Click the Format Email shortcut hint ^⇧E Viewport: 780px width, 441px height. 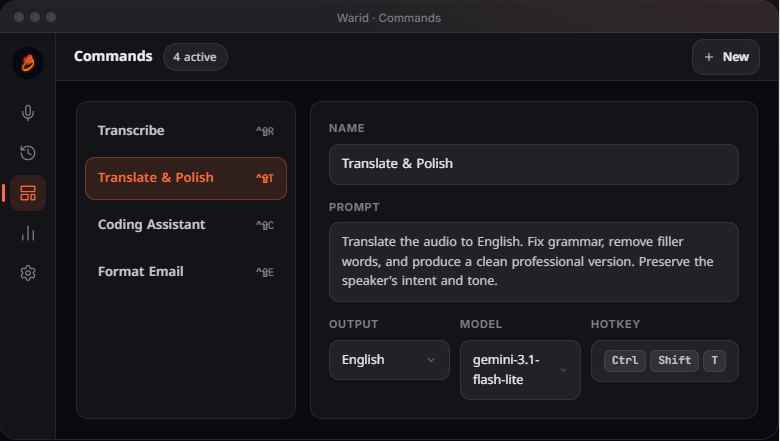(265, 272)
